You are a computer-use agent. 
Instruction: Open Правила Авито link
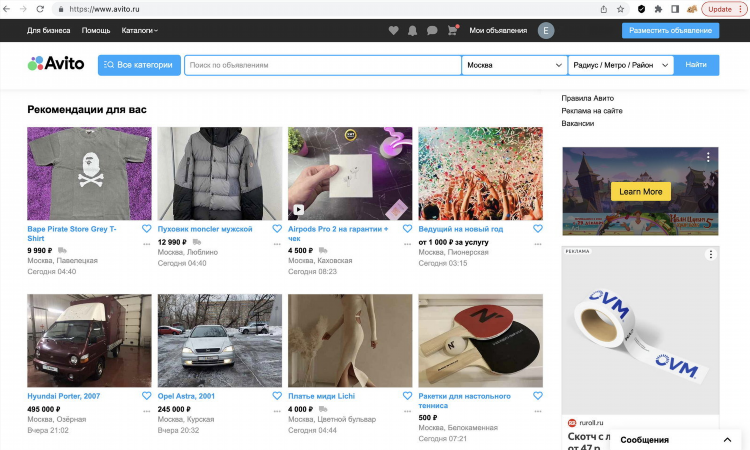pyautogui.click(x=587, y=98)
